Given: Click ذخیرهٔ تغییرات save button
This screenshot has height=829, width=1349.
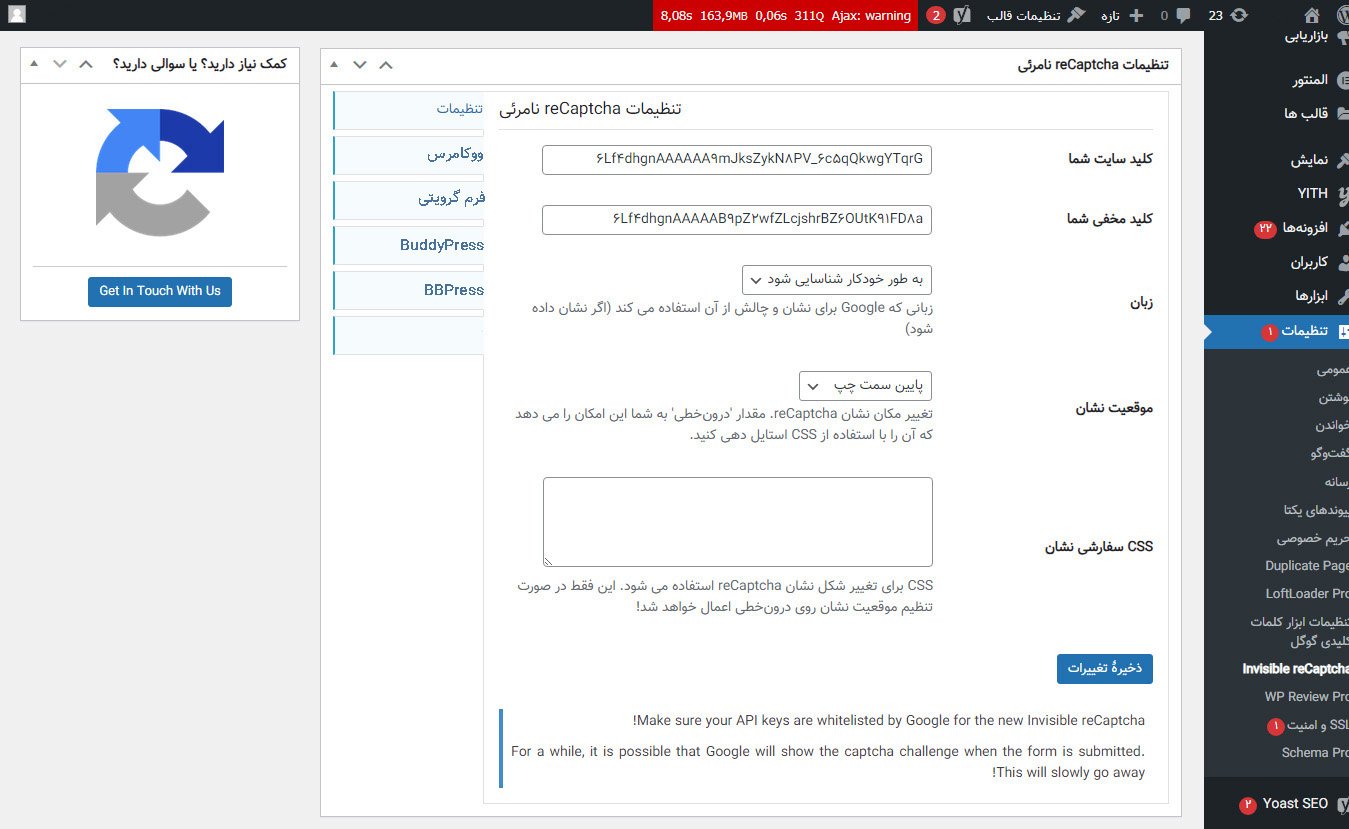Looking at the screenshot, I should pyautogui.click(x=1105, y=669).
